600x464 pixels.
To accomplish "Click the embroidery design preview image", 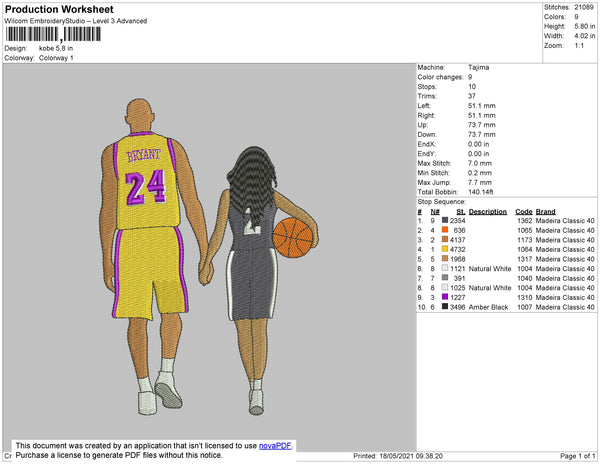I will tap(209, 257).
